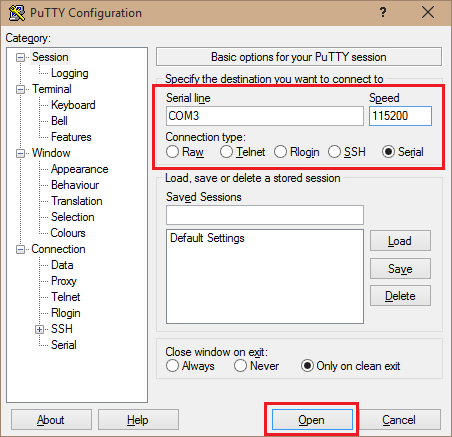Collapse the Session tree node
Image resolution: width=452 pixels, height=437 pixels.
(20, 57)
